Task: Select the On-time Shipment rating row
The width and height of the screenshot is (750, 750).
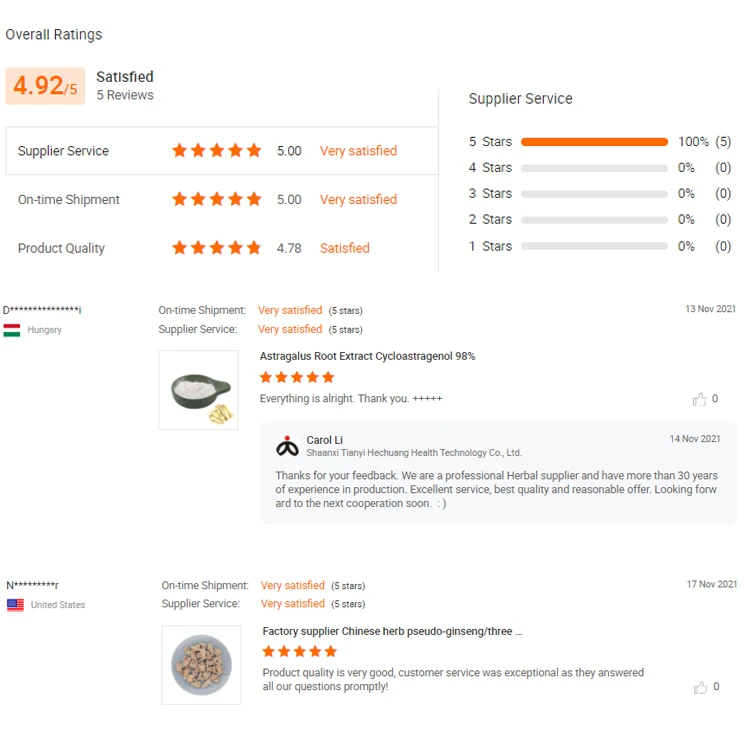Action: click(69, 200)
